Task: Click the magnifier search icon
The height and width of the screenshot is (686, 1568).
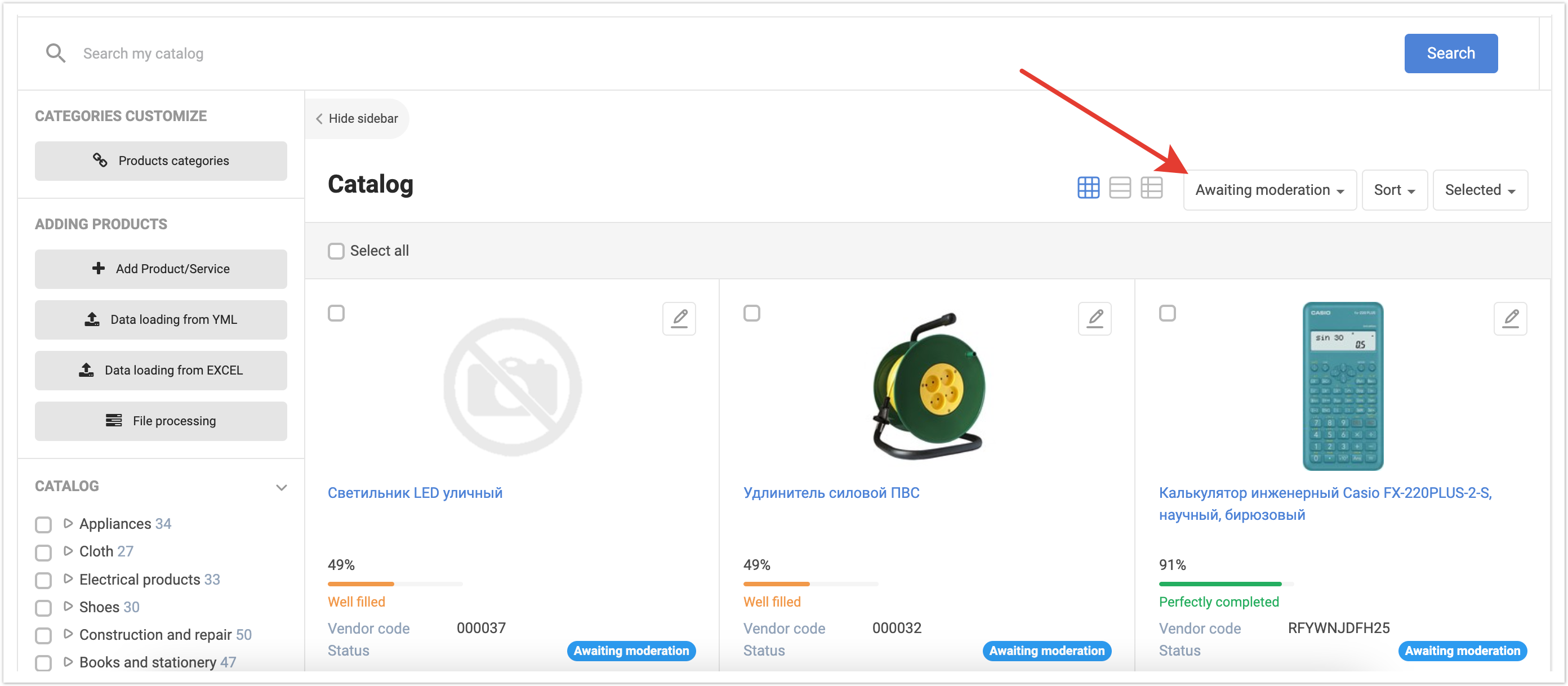Action: pyautogui.click(x=55, y=54)
